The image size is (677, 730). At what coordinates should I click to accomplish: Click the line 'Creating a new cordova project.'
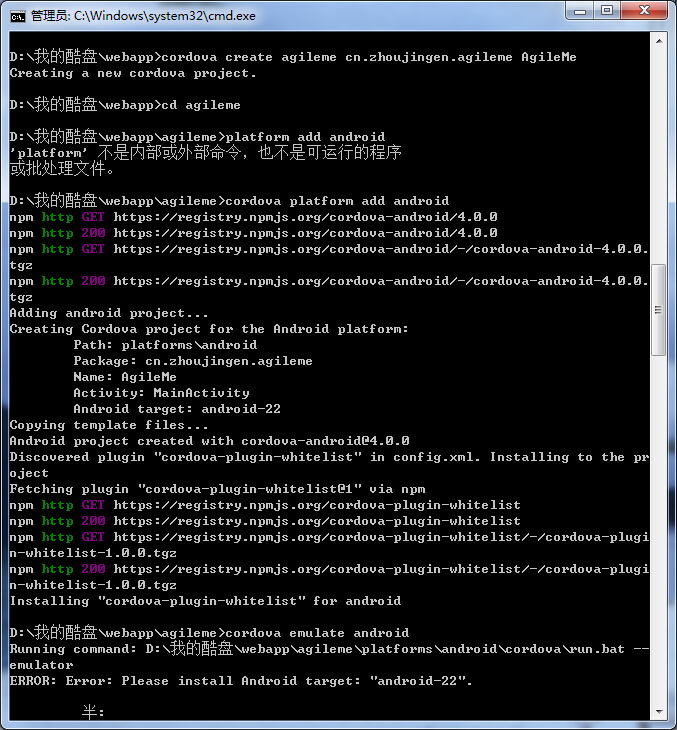(133, 74)
